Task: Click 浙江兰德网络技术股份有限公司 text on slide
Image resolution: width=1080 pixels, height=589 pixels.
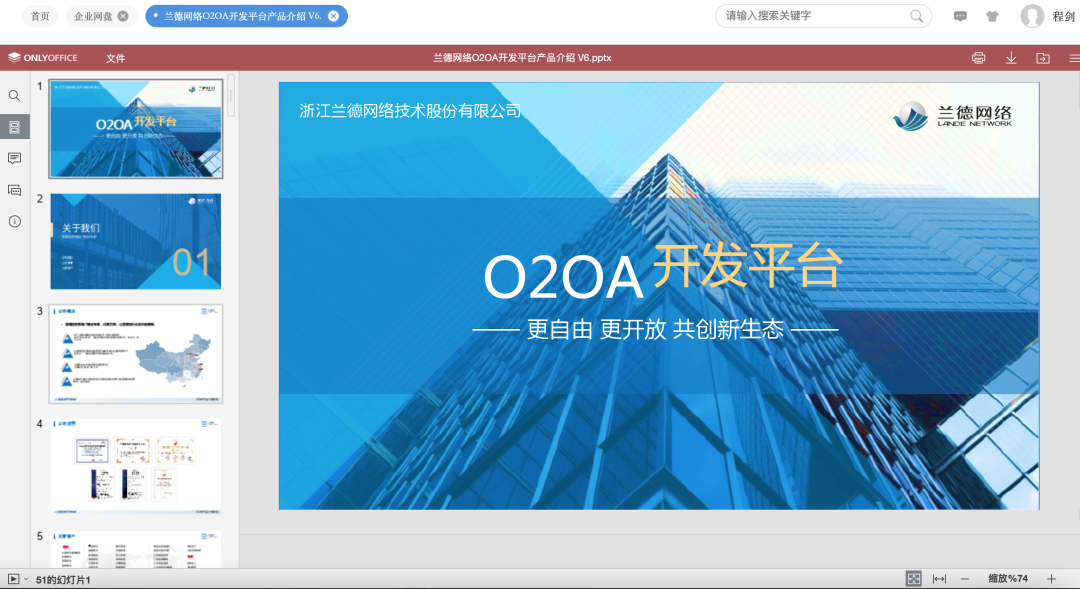Action: point(411,111)
